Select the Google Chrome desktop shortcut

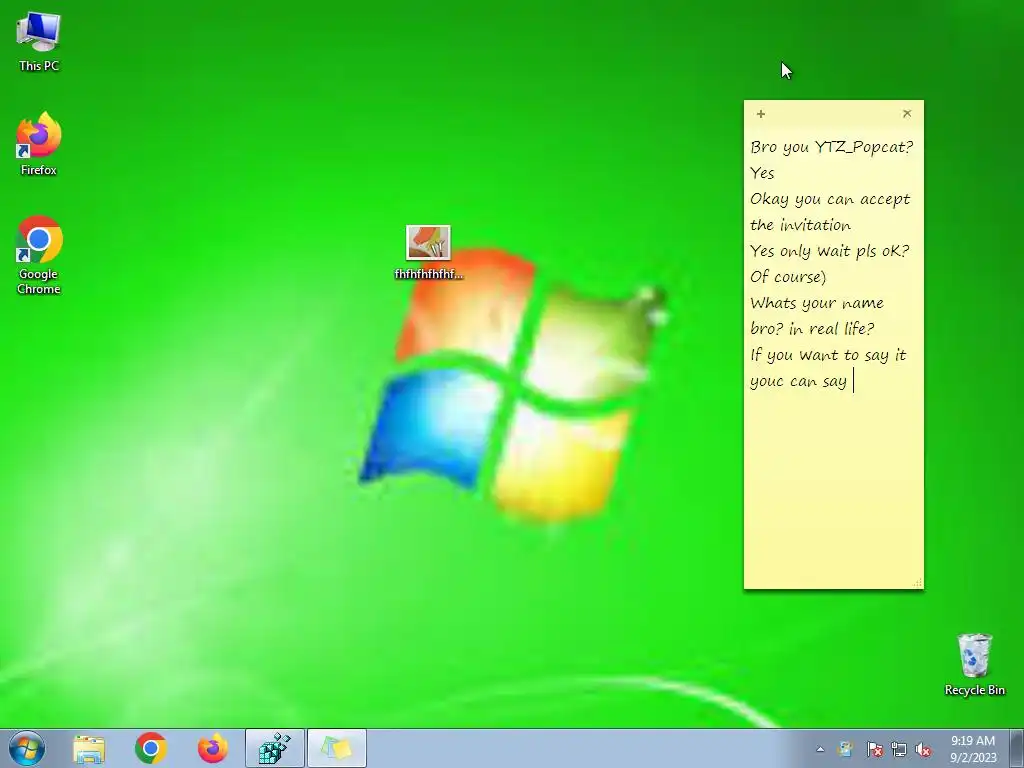tap(39, 255)
